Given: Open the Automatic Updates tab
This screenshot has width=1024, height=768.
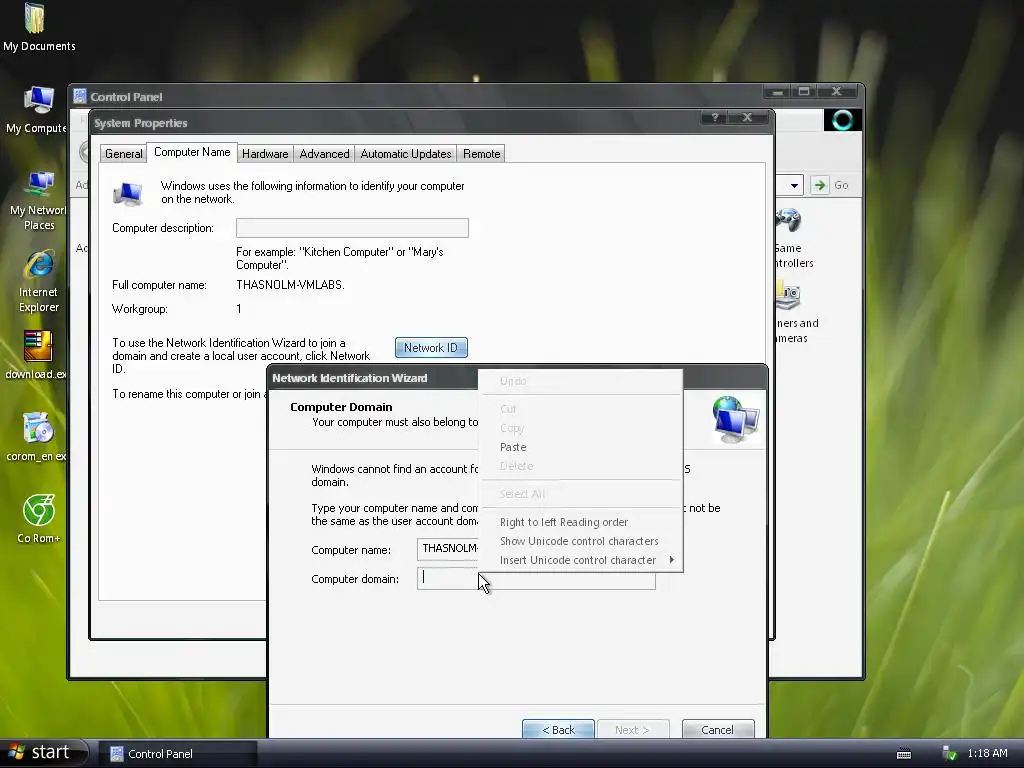Looking at the screenshot, I should tap(406, 153).
